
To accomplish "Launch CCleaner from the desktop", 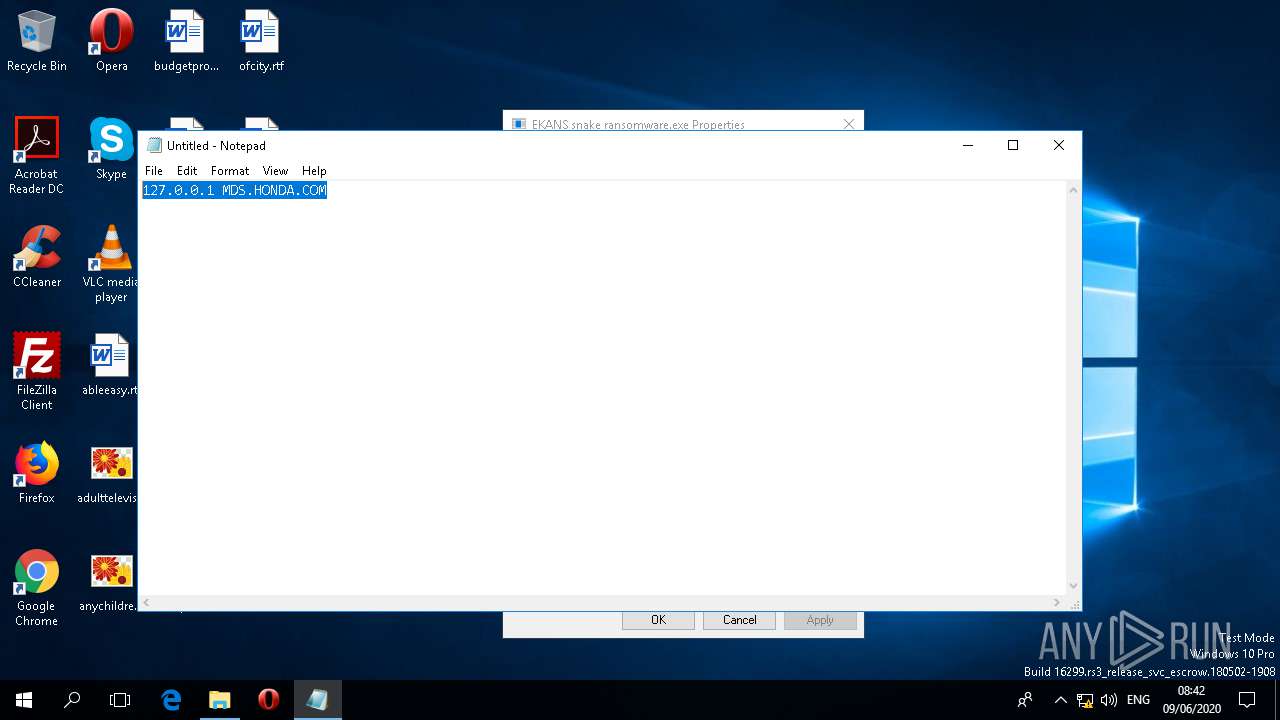I will (37, 256).
